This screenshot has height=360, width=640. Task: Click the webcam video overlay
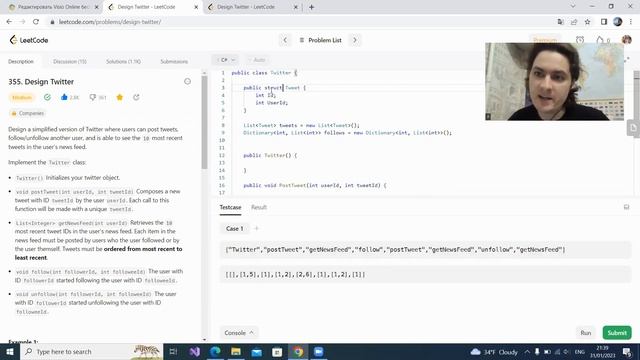tap(554, 81)
